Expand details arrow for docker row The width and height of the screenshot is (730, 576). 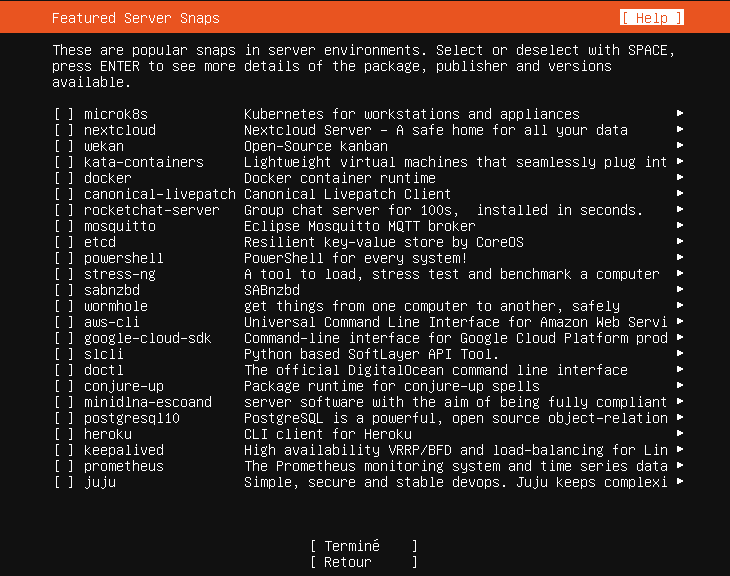(680, 177)
